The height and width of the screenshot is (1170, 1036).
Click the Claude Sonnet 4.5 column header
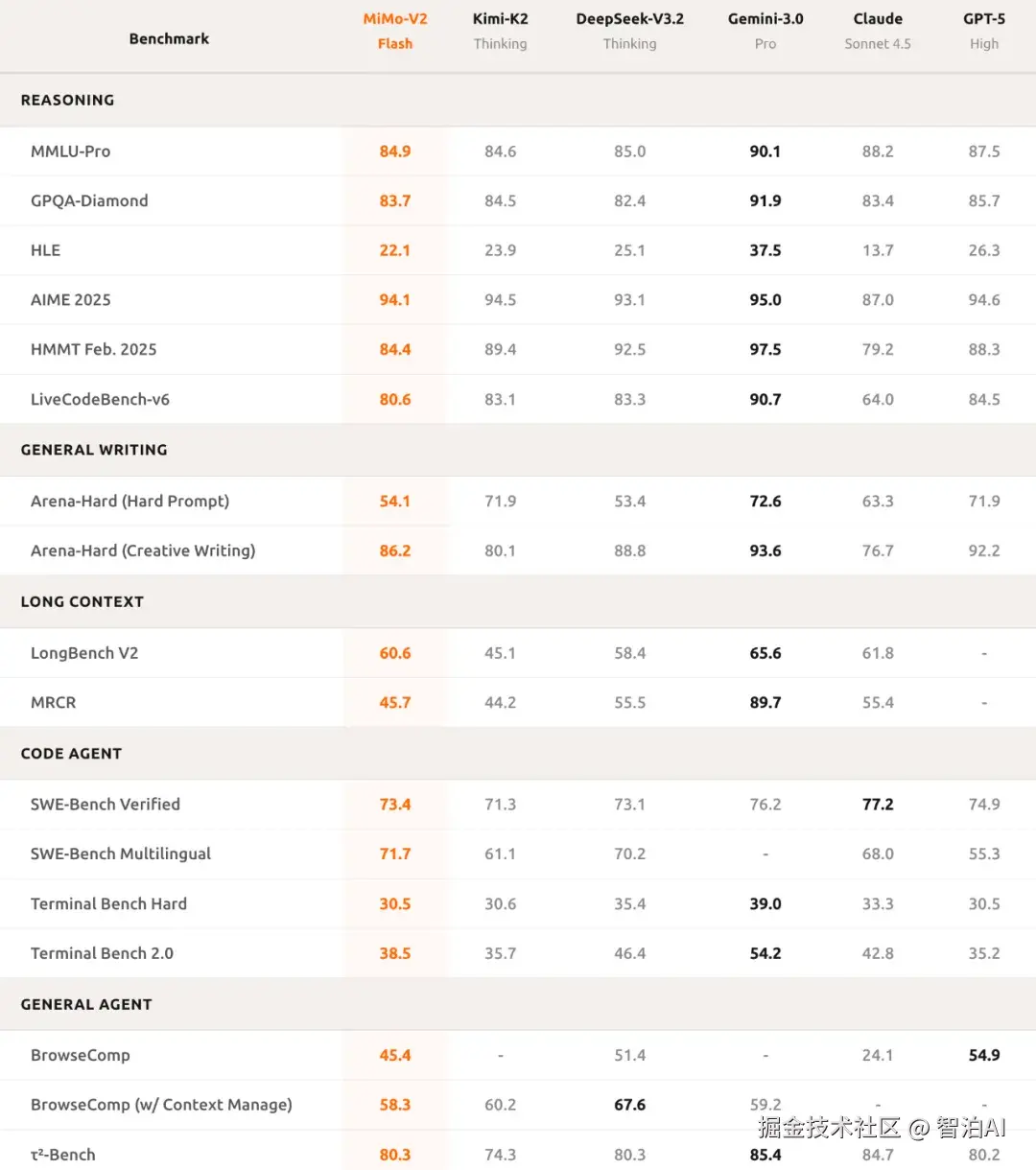878,31
